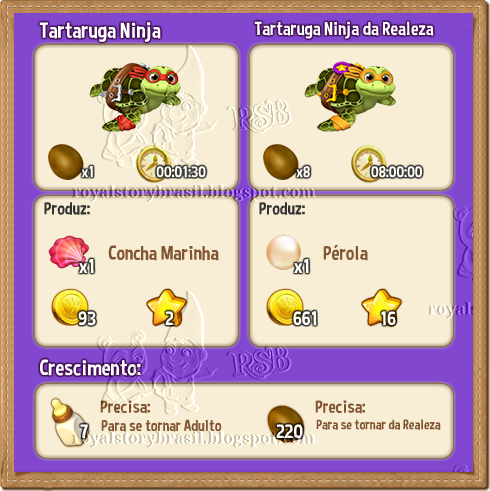Click the egg icon showing 220

[286, 423]
